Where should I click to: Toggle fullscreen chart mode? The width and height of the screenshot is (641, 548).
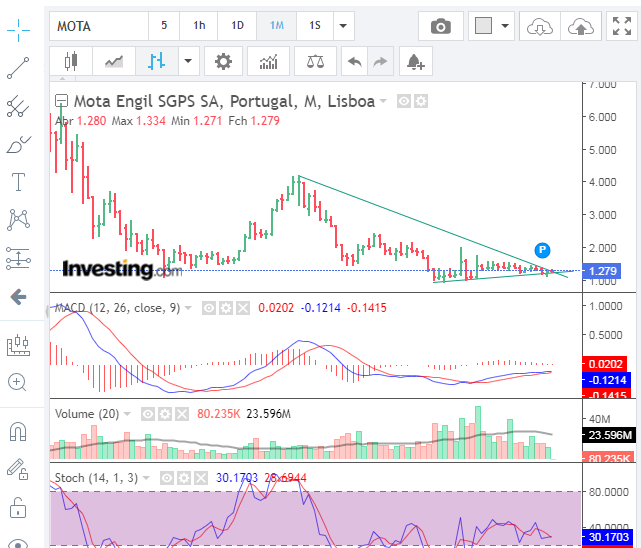click(x=622, y=26)
